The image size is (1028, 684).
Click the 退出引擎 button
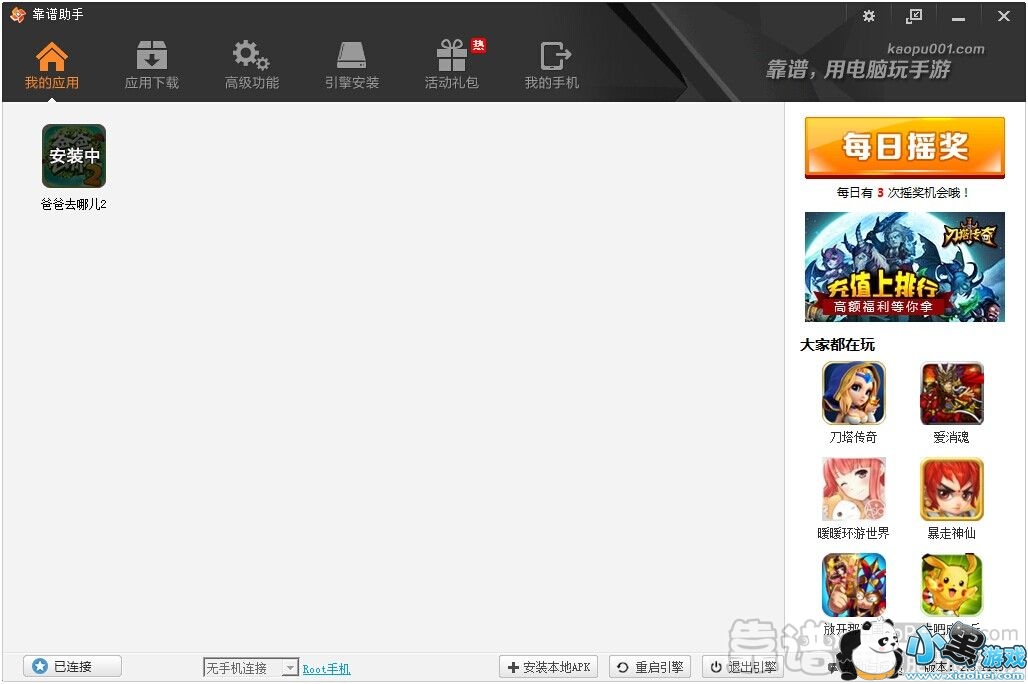pos(743,667)
